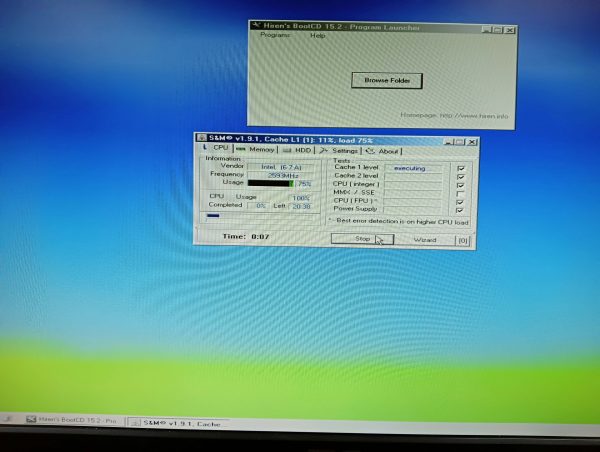The width and height of the screenshot is (600, 452).
Task: Open the Programs menu
Action: tap(275, 36)
